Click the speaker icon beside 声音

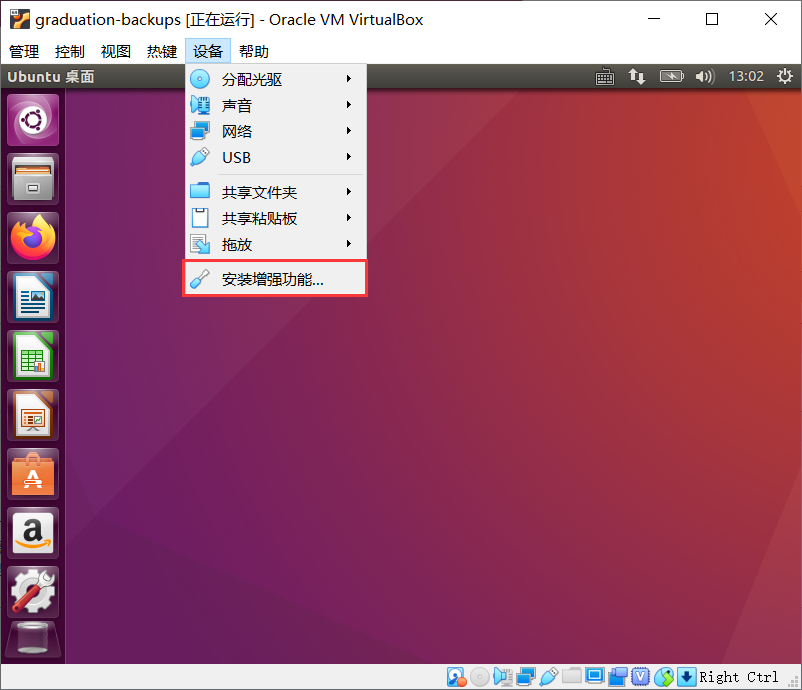[200, 105]
